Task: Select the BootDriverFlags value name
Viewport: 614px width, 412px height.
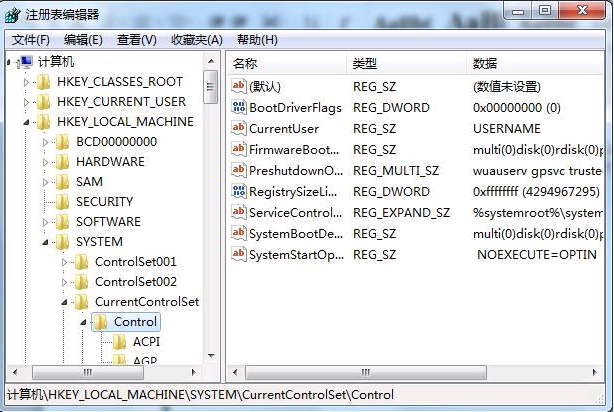Action: [295, 108]
